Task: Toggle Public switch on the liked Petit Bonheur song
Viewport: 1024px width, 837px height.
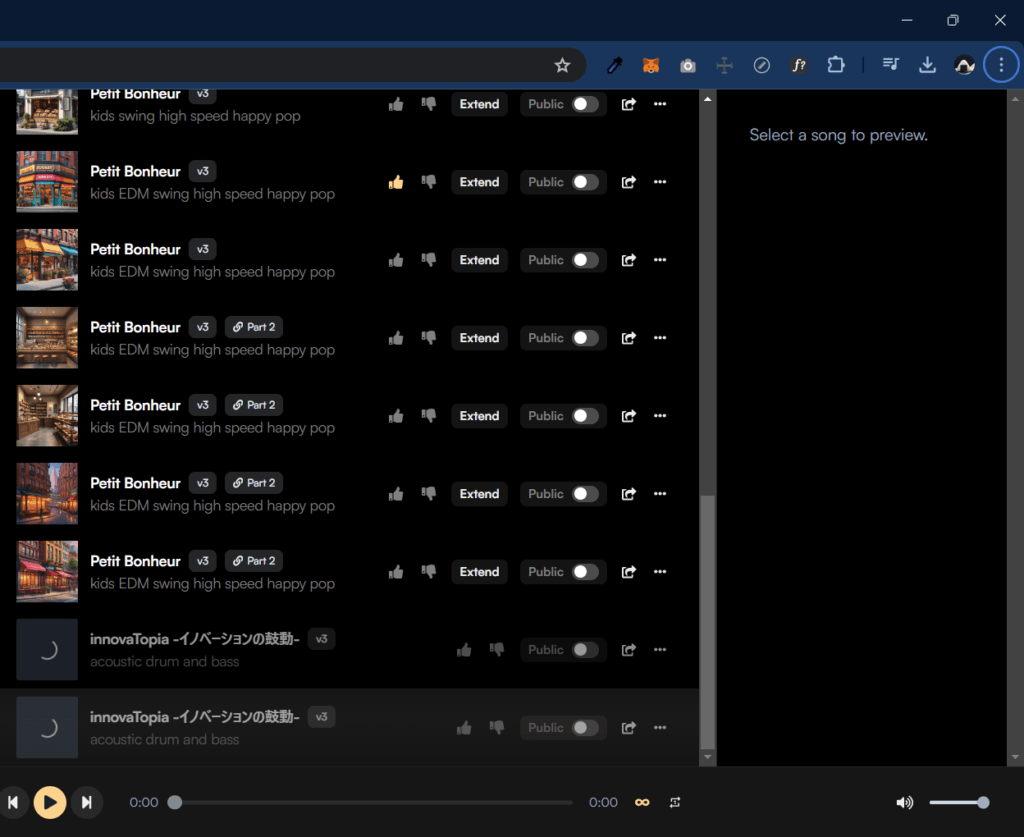Action: point(585,182)
